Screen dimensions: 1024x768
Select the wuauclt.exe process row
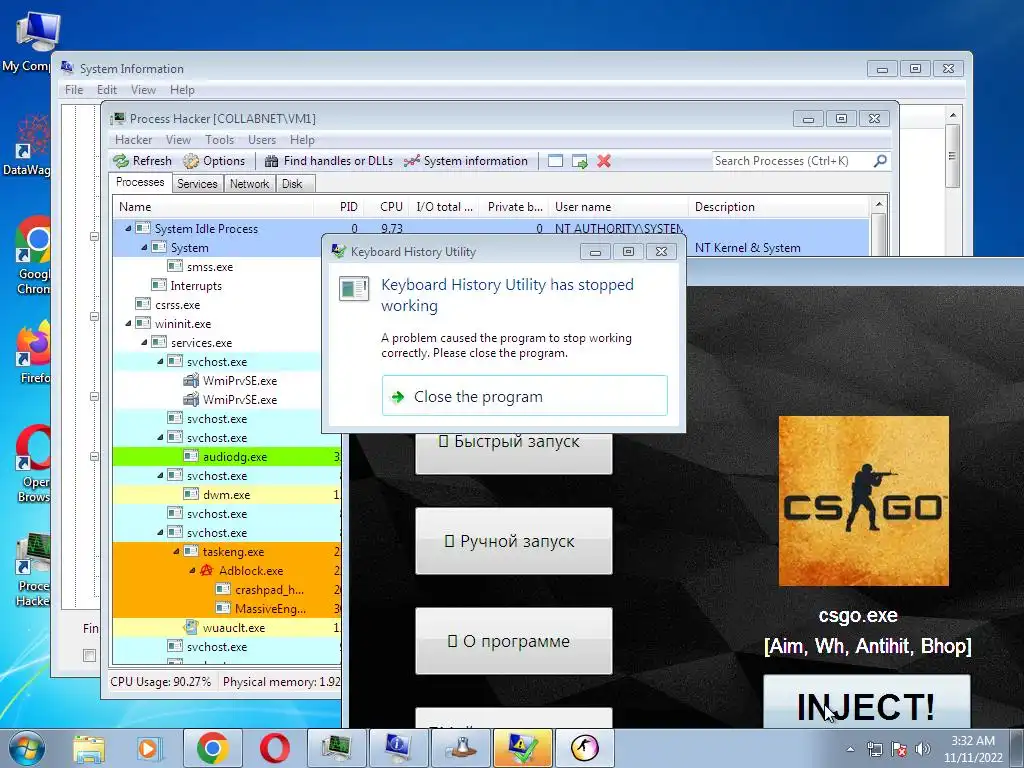tap(227, 628)
